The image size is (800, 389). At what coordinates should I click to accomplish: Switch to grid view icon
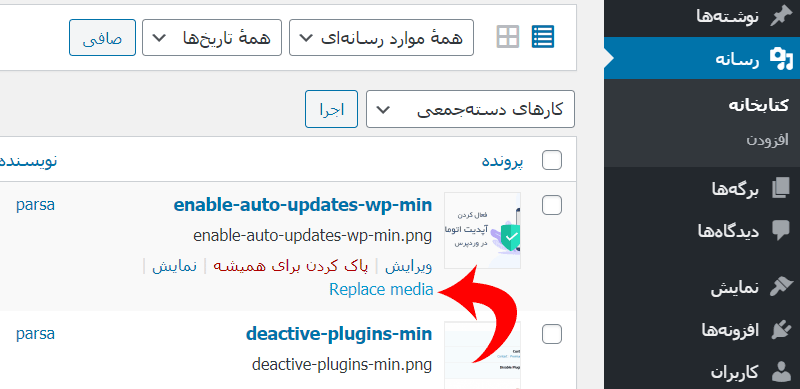[508, 37]
